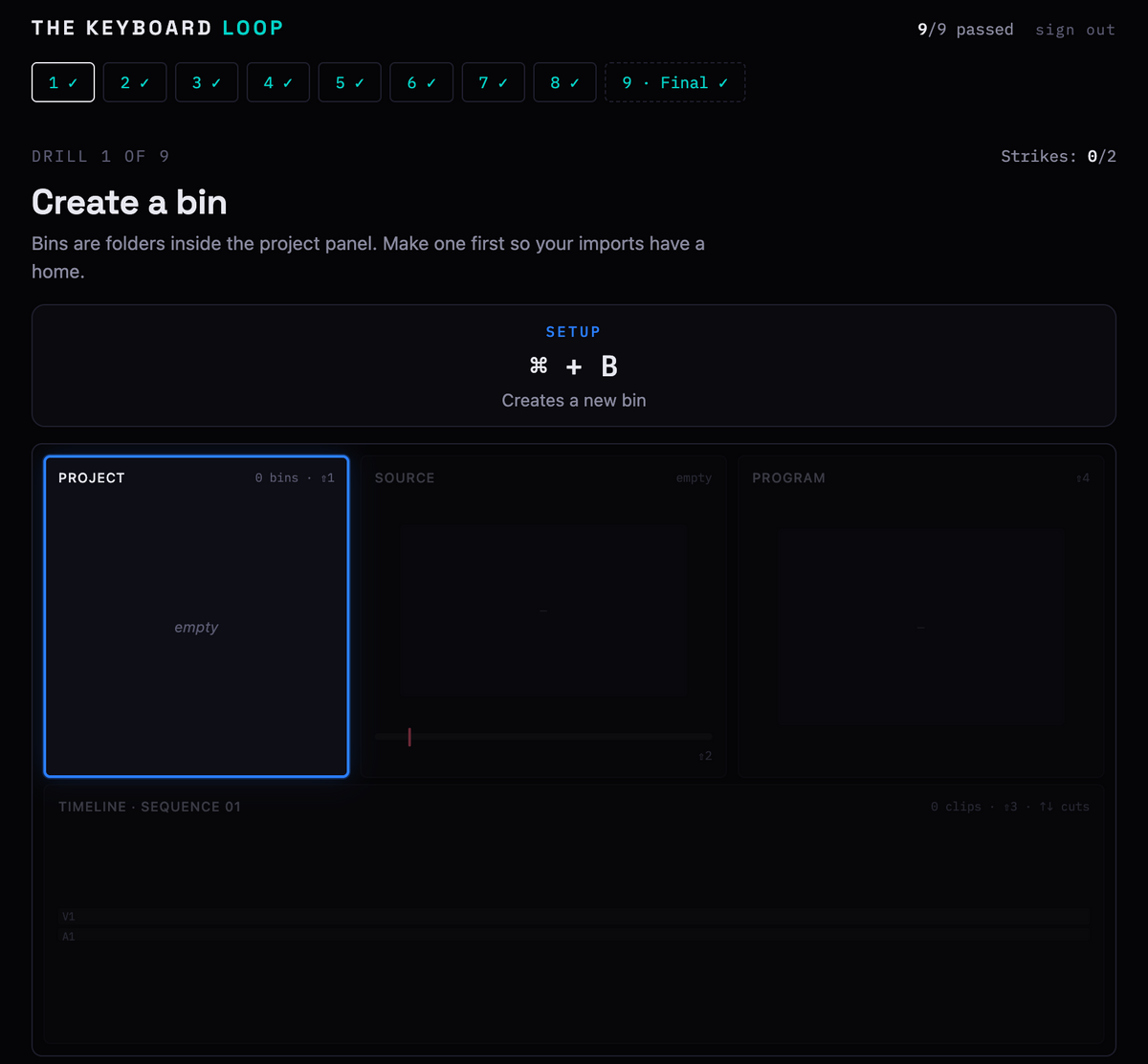Open drill tab 5
Image resolution: width=1148 pixels, height=1064 pixels.
tap(350, 82)
